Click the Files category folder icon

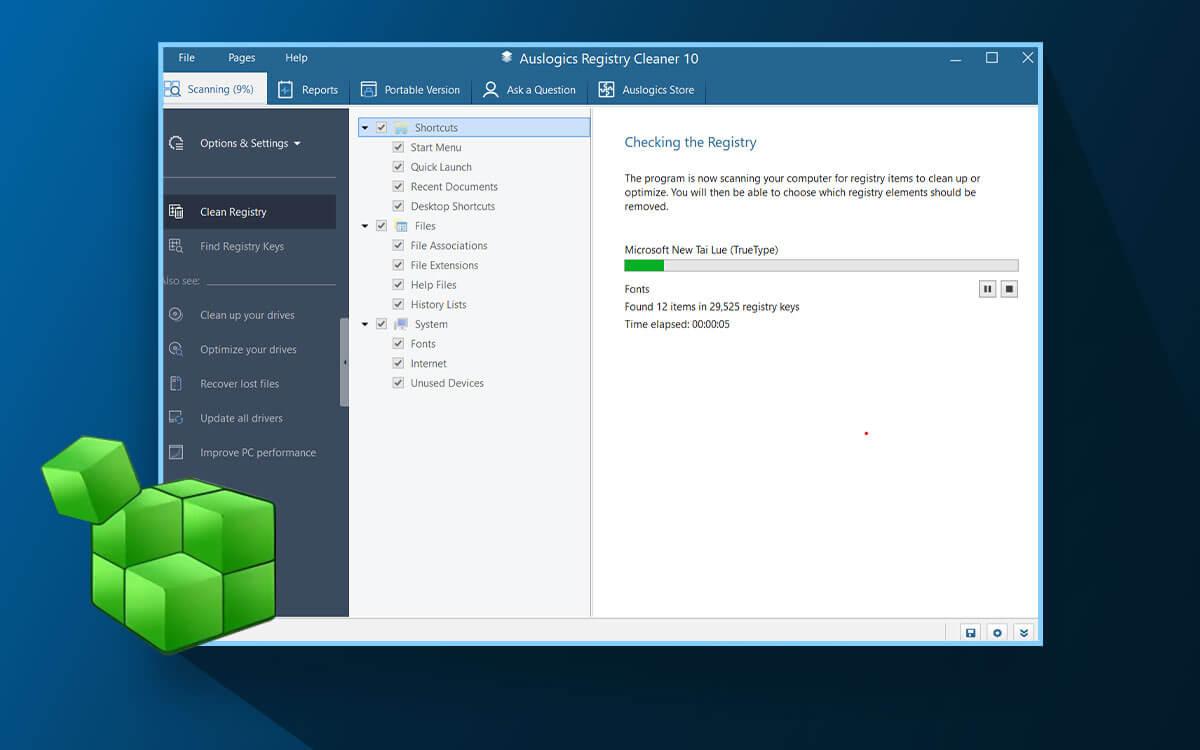click(x=401, y=226)
